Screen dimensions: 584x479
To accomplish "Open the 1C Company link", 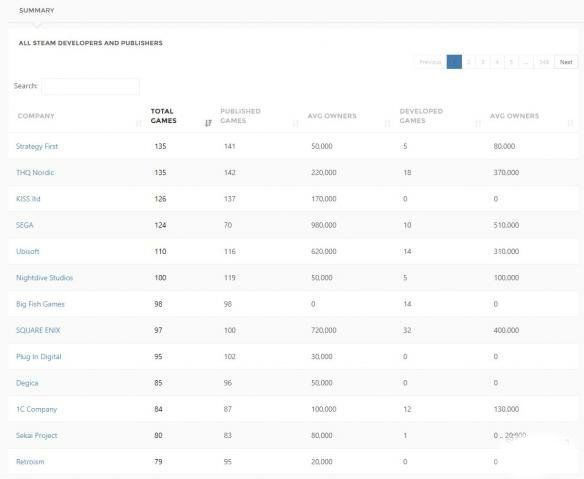I will tap(36, 409).
